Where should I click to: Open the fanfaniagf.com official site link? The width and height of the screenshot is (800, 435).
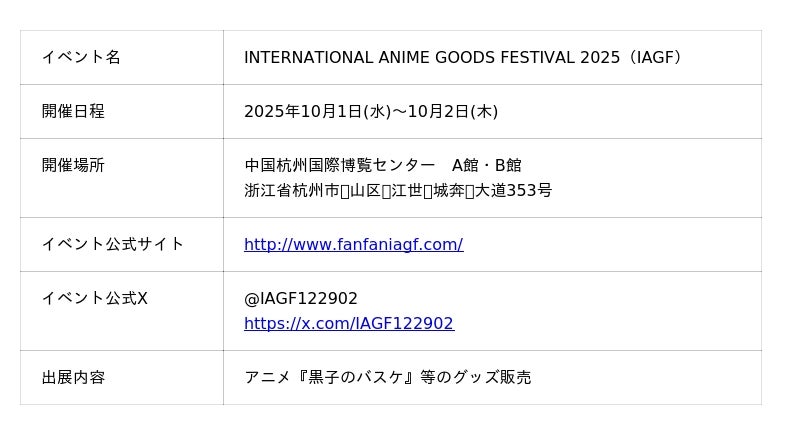point(353,244)
